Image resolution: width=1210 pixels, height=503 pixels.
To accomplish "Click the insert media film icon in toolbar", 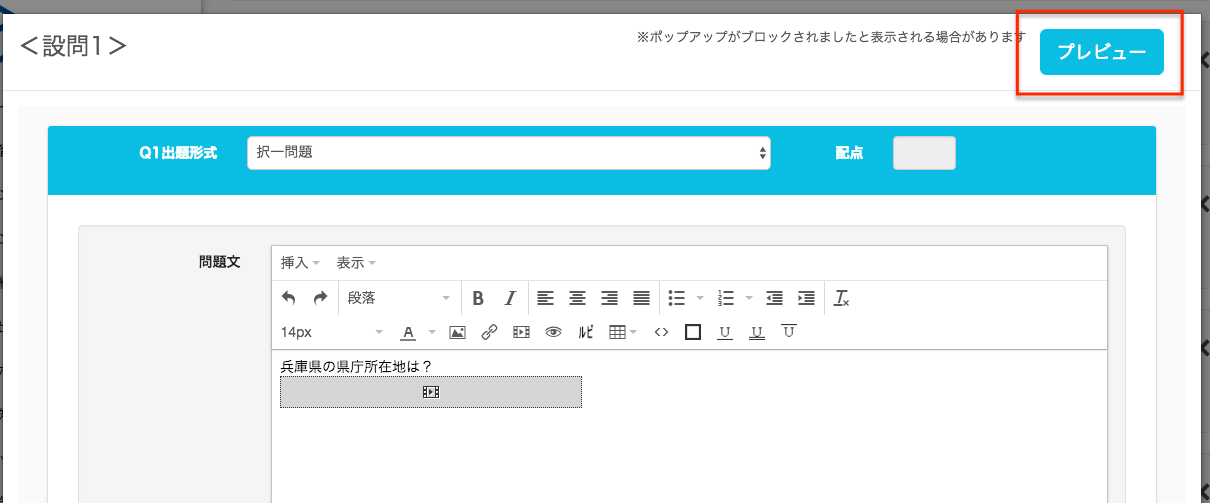I will tap(521, 332).
